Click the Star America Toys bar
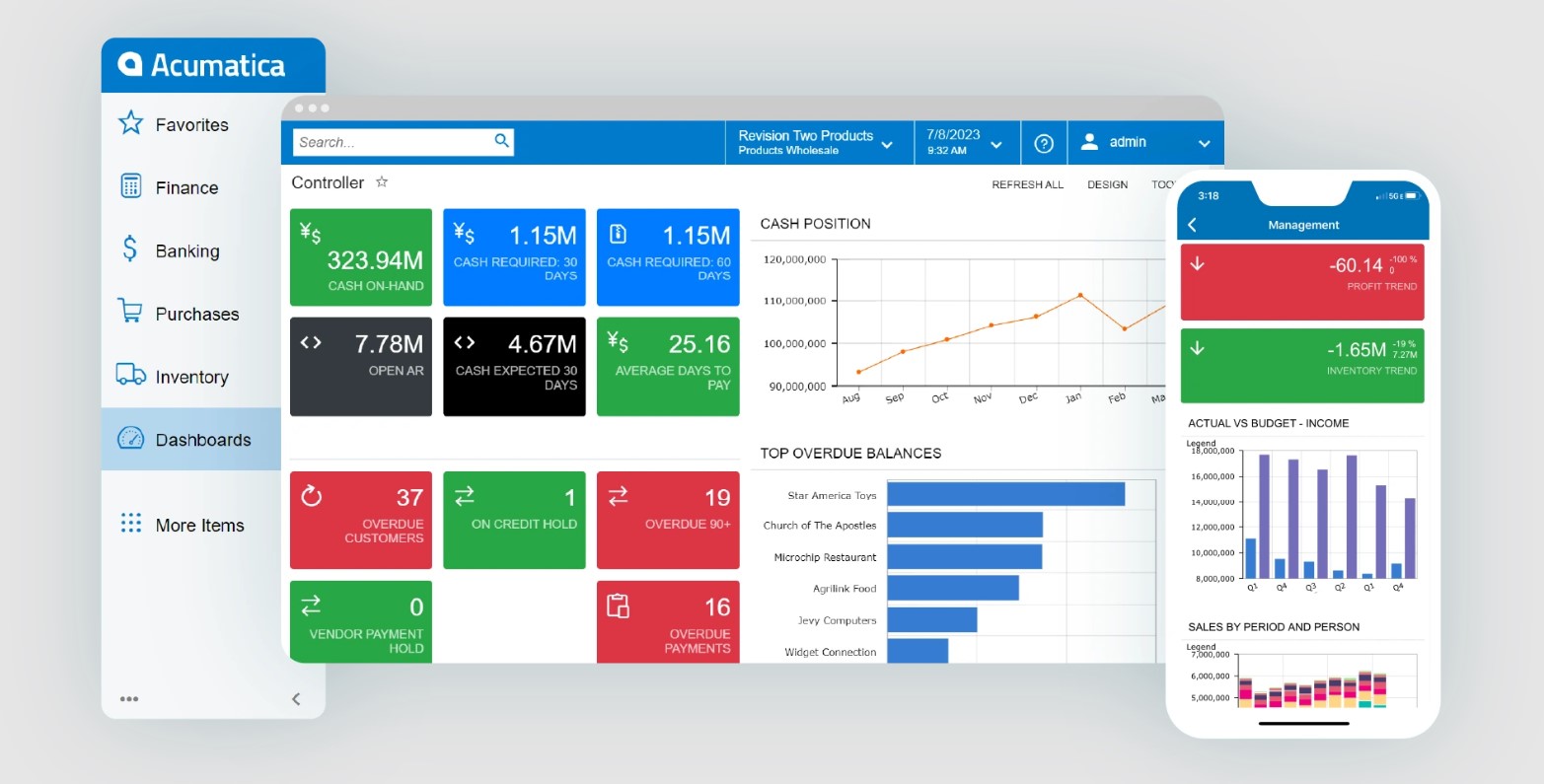Viewport: 1544px width, 784px height. point(1006,494)
